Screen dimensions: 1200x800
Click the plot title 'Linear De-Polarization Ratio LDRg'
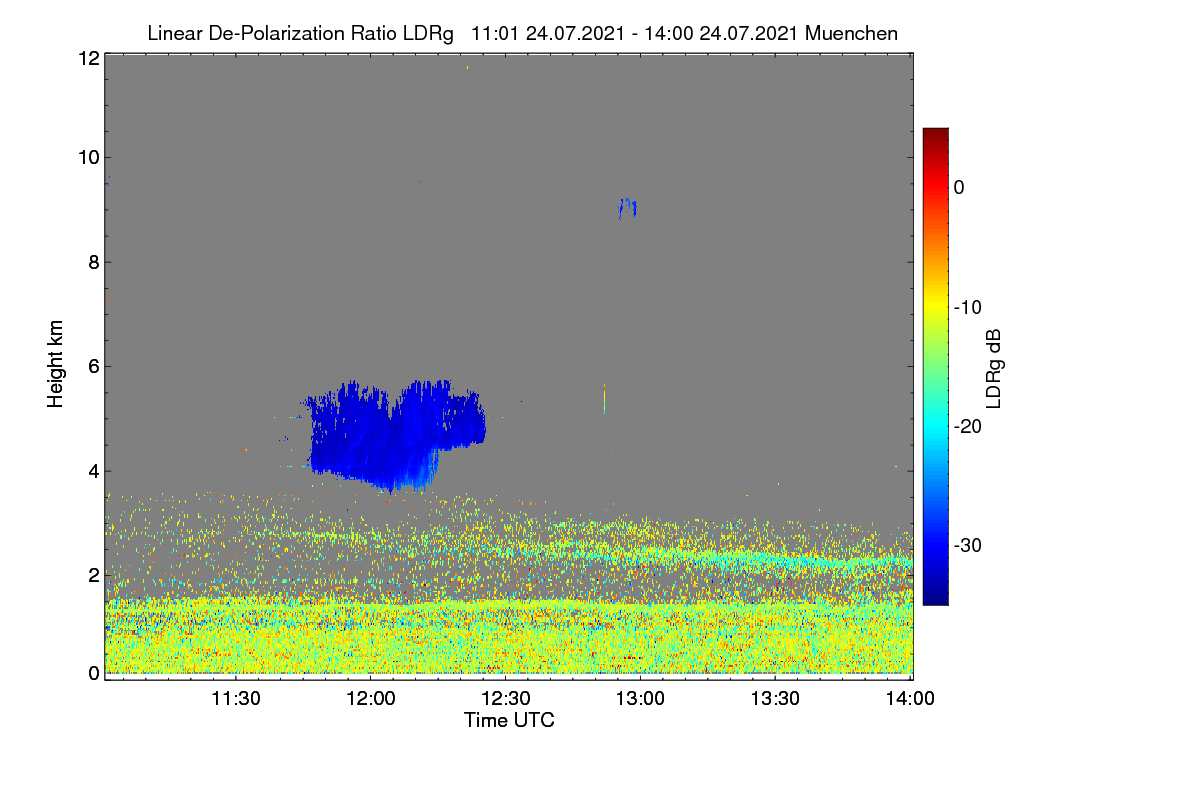(x=300, y=33)
